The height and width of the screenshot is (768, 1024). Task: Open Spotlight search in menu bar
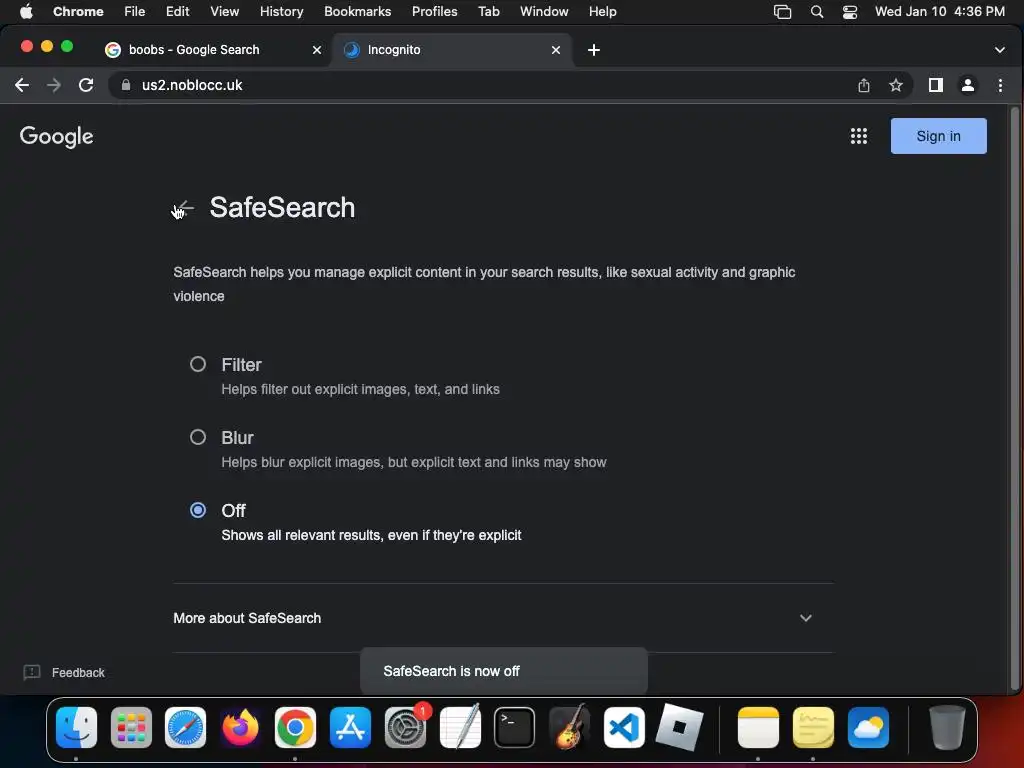tap(817, 12)
